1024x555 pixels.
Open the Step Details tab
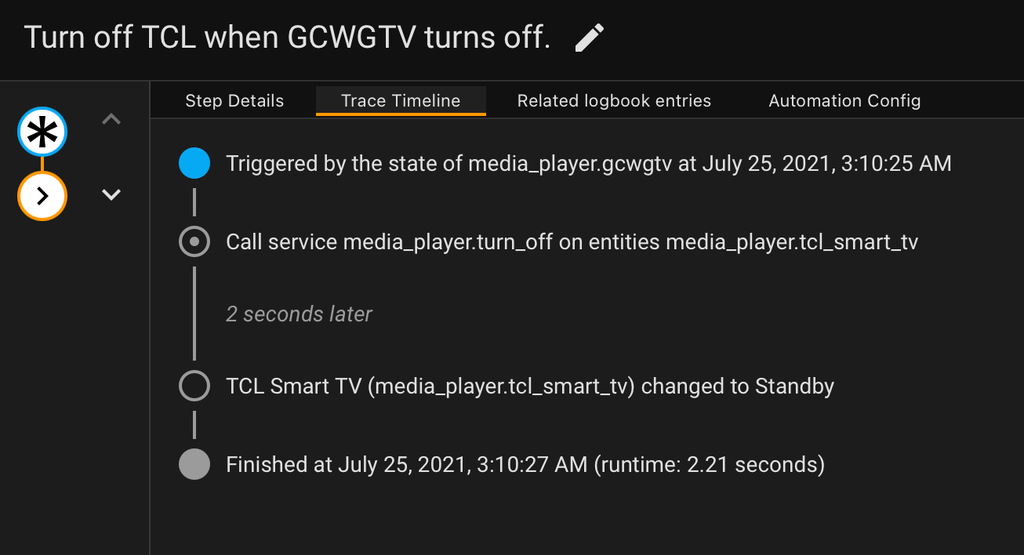(x=234, y=101)
